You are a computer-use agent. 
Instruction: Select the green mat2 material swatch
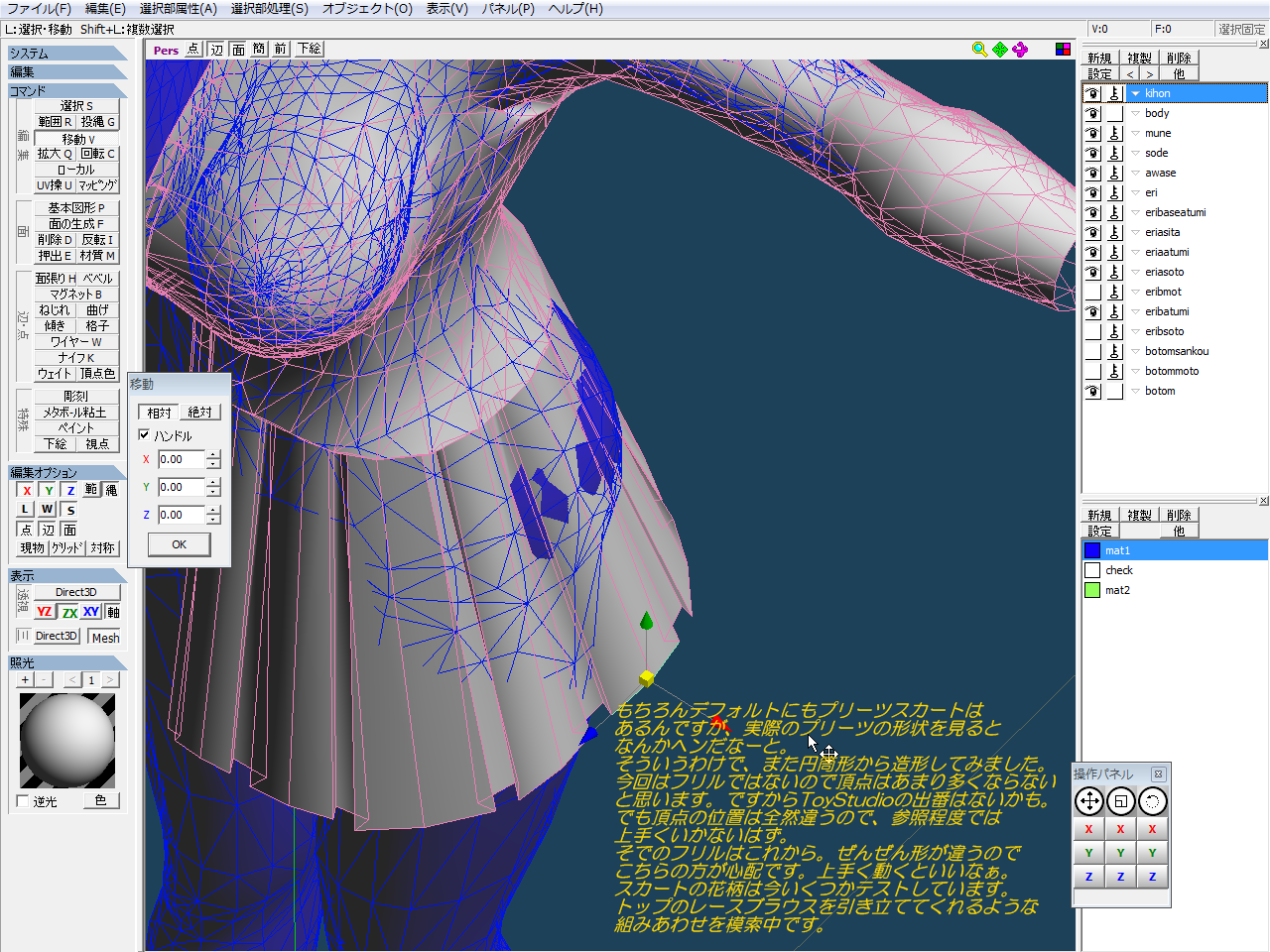[x=1092, y=590]
